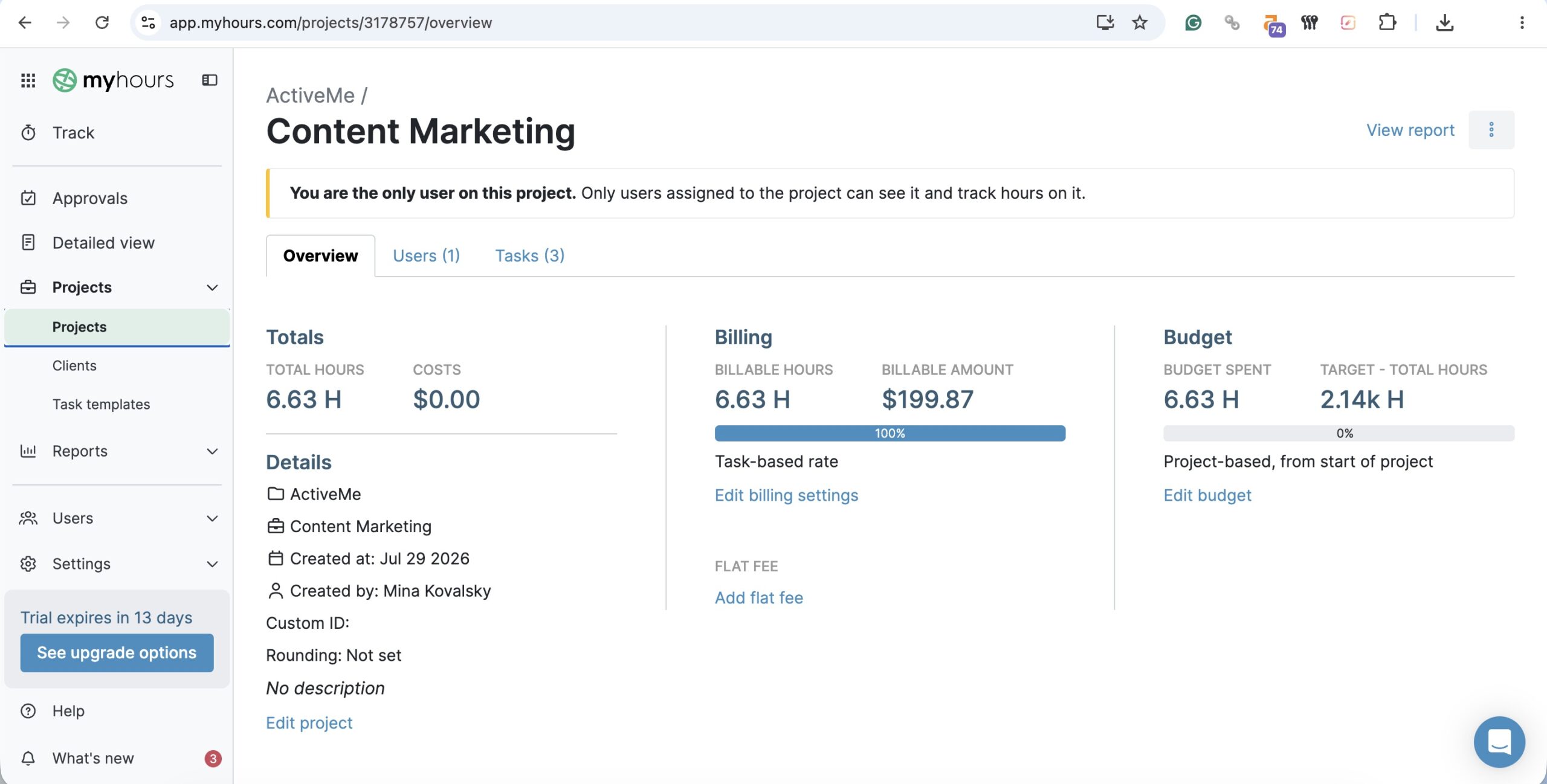
Task: Click the Reports bar chart icon
Action: point(28,451)
